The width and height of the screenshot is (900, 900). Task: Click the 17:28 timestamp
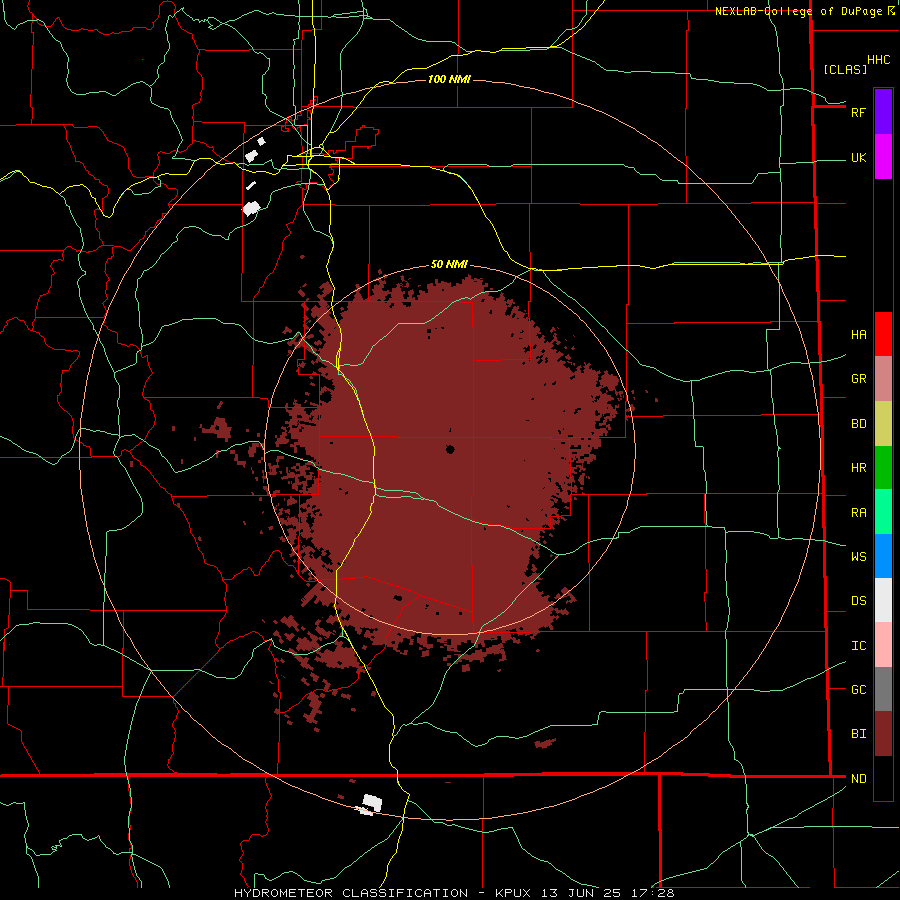[x=654, y=893]
